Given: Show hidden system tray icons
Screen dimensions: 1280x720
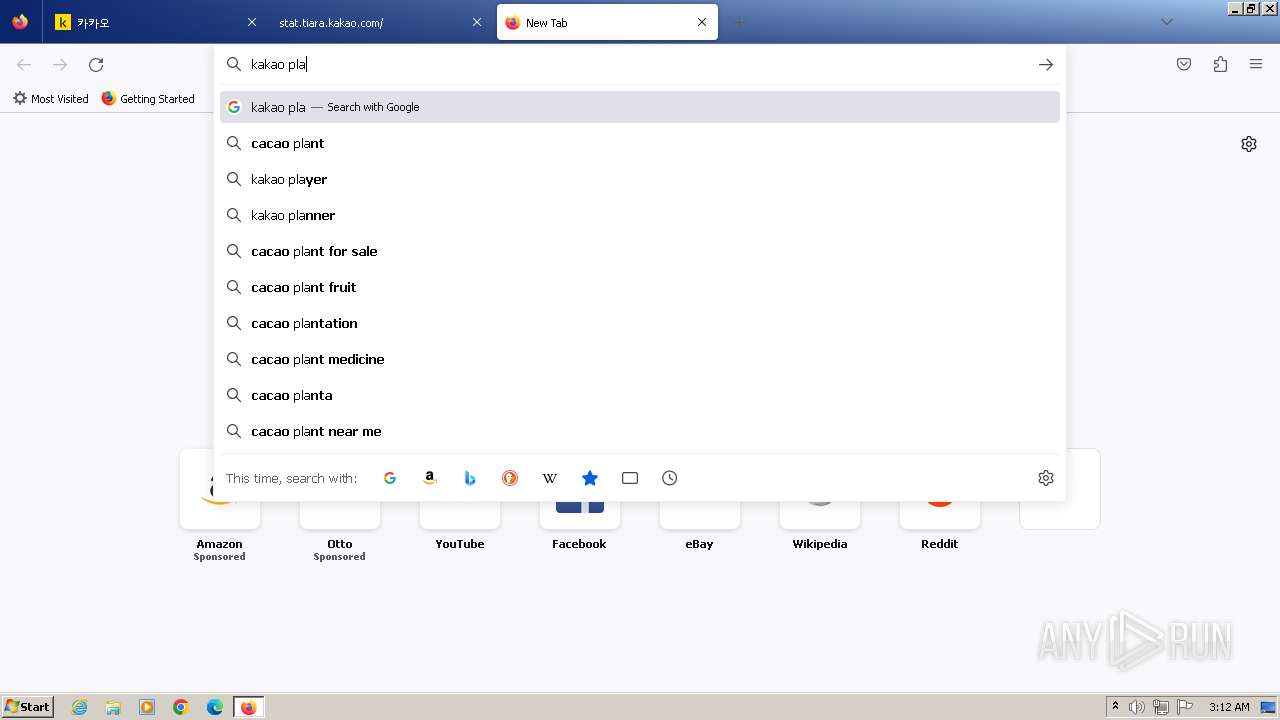Looking at the screenshot, I should (x=1115, y=707).
